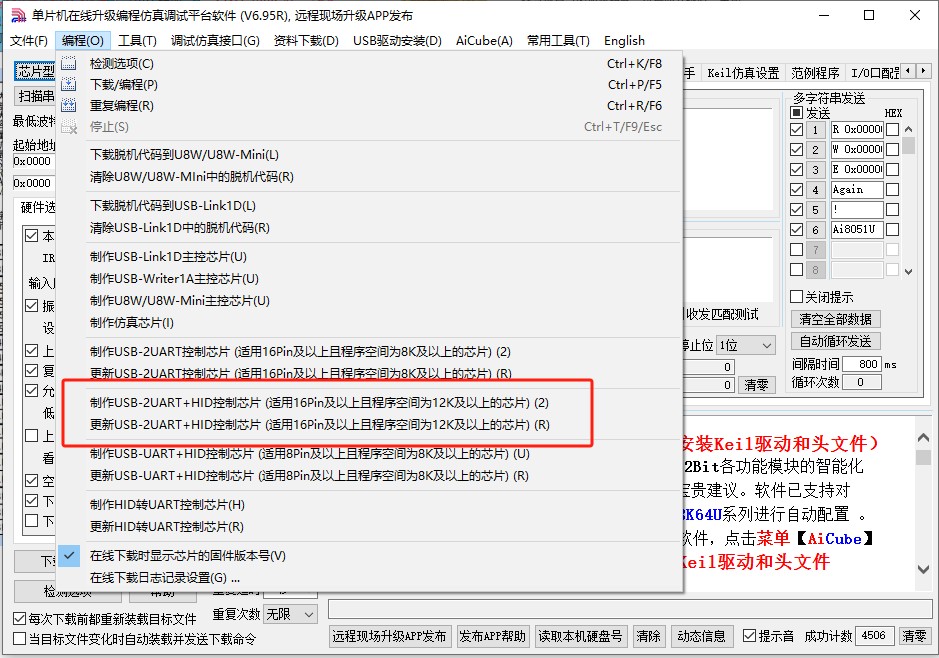Enable HEX for row 1
The image size is (939, 658).
pos(892,129)
